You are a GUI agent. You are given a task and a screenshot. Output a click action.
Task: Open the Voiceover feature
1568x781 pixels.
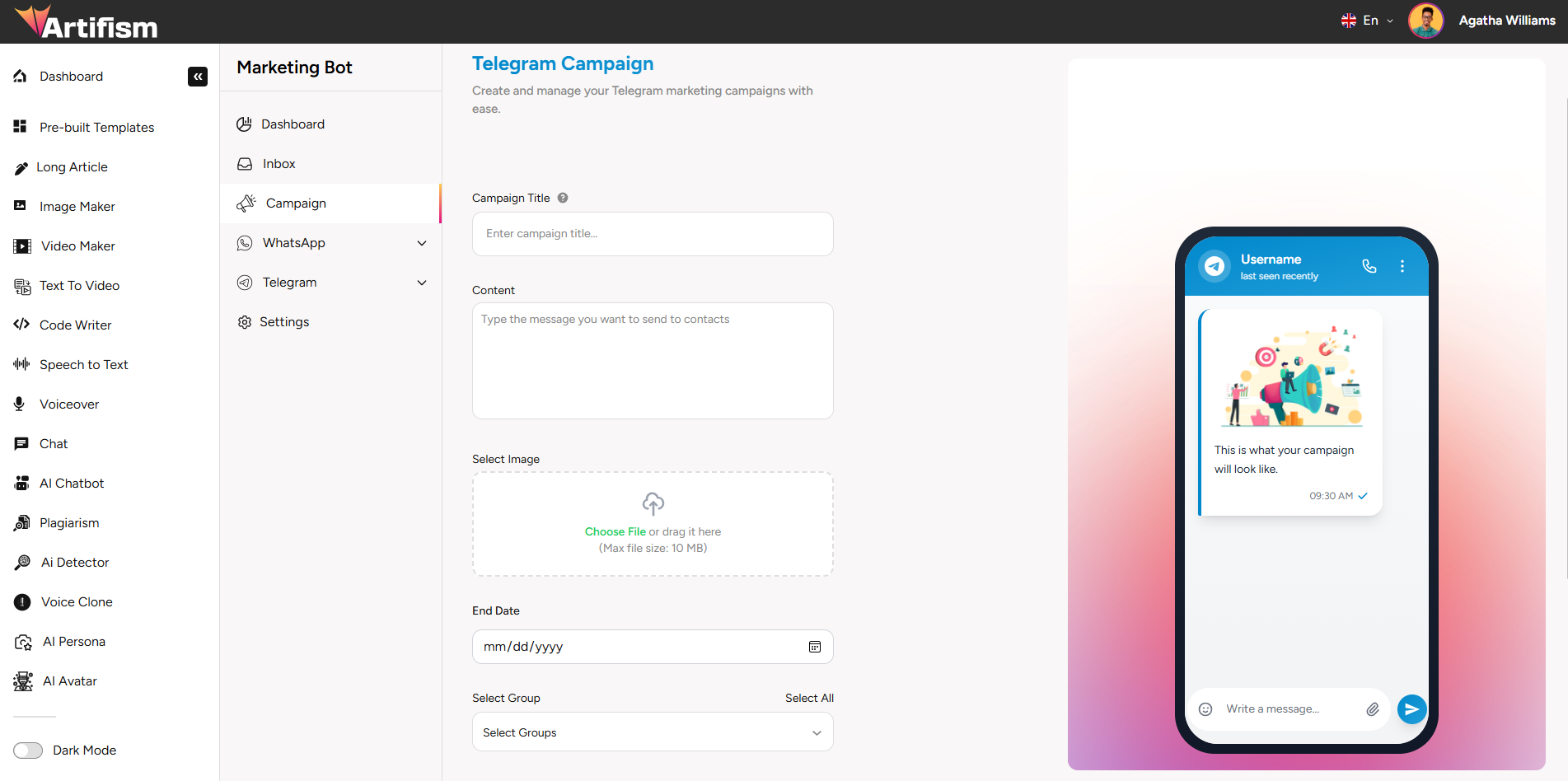click(x=68, y=404)
